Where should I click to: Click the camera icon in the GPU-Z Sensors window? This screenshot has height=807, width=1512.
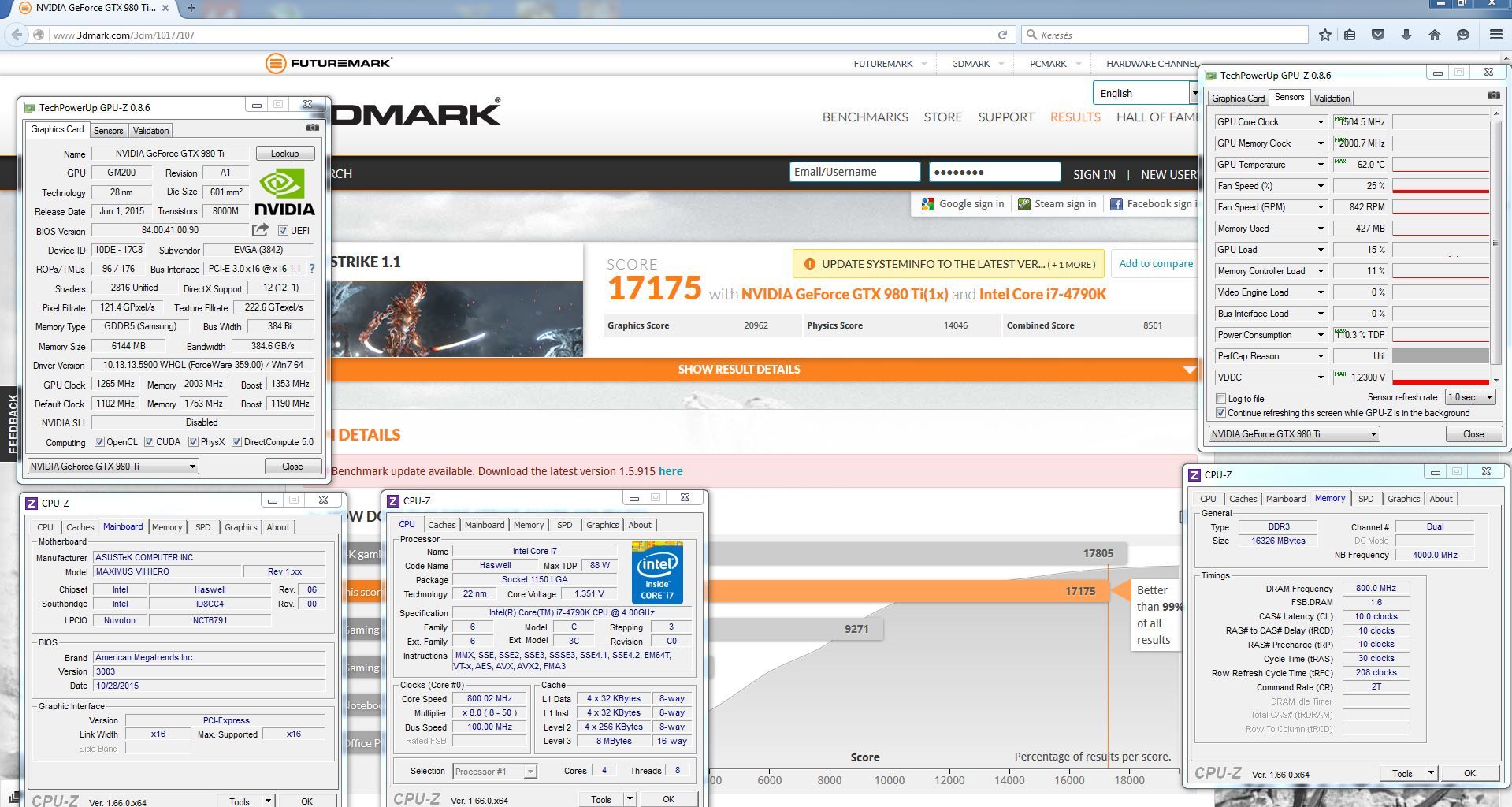(x=1493, y=95)
